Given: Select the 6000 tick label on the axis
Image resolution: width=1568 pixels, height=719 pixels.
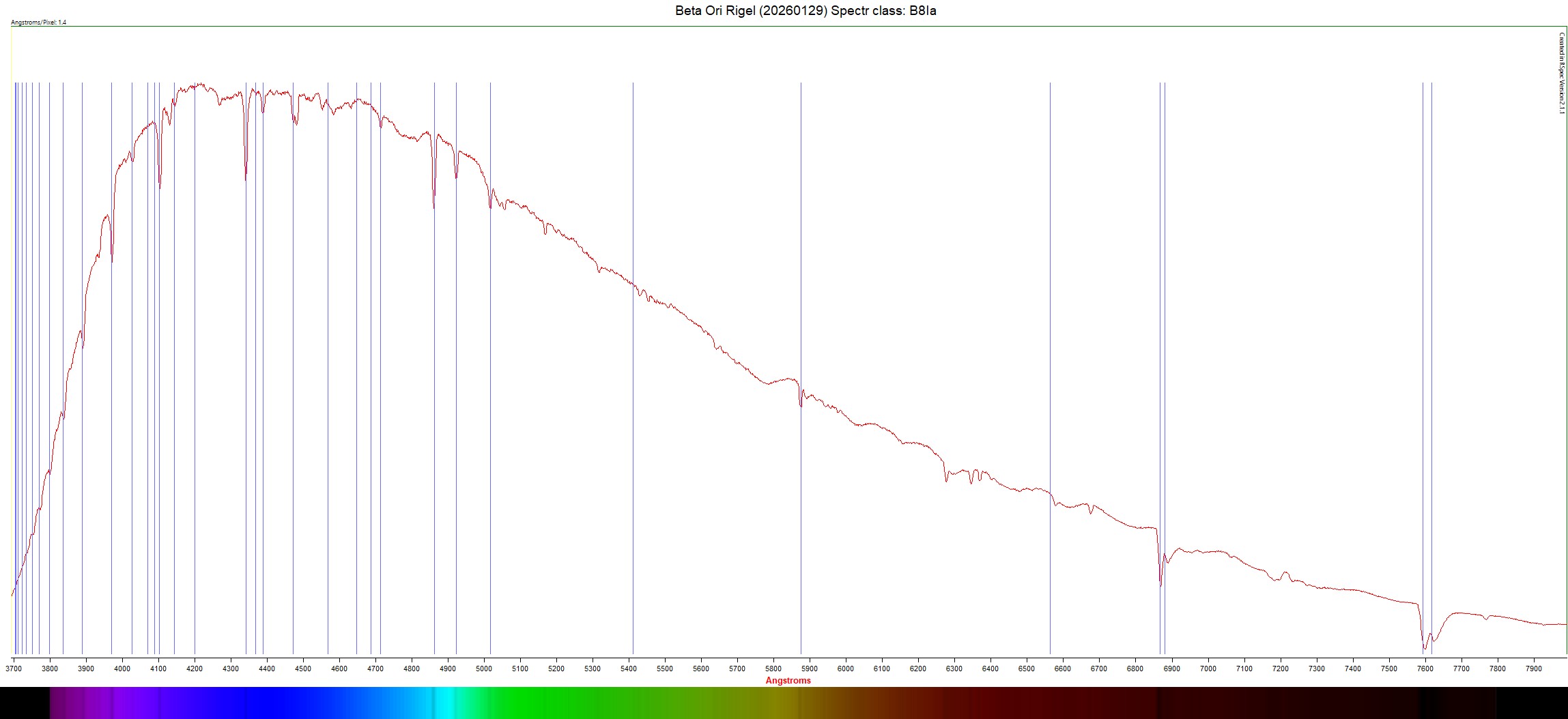Looking at the screenshot, I should tap(845, 669).
